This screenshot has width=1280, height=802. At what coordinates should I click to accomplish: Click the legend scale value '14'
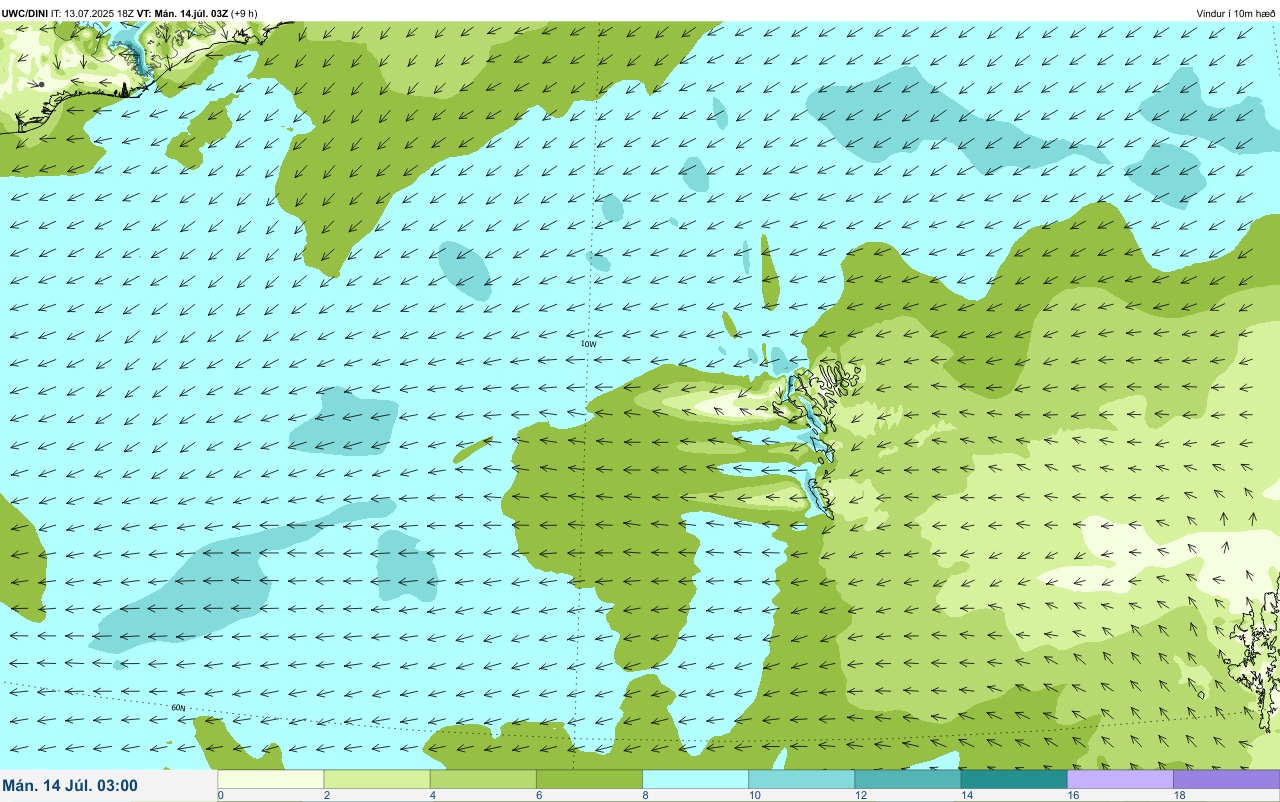[967, 795]
